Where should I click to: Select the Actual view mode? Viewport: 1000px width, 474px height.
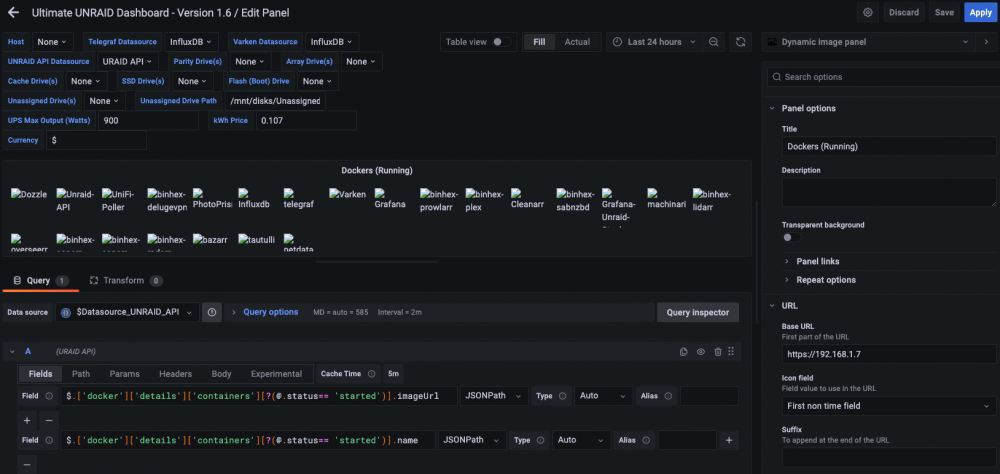click(x=577, y=42)
